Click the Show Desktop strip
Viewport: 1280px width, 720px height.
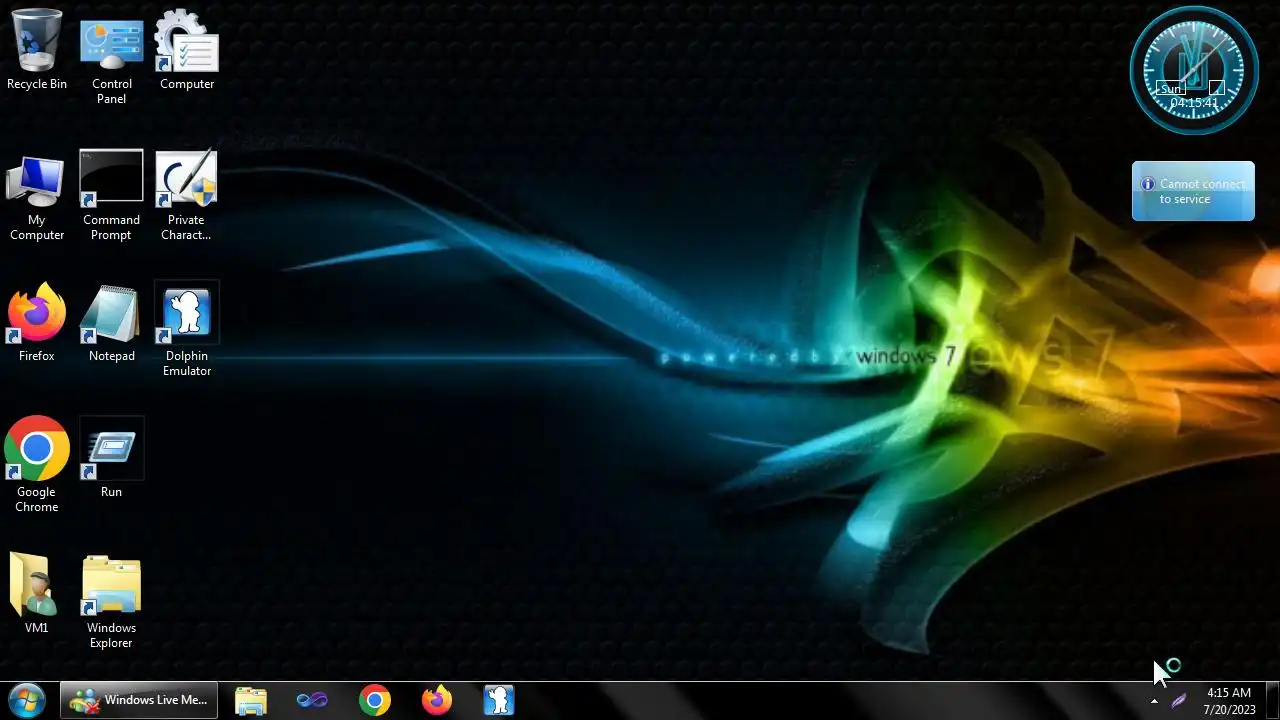point(1272,700)
